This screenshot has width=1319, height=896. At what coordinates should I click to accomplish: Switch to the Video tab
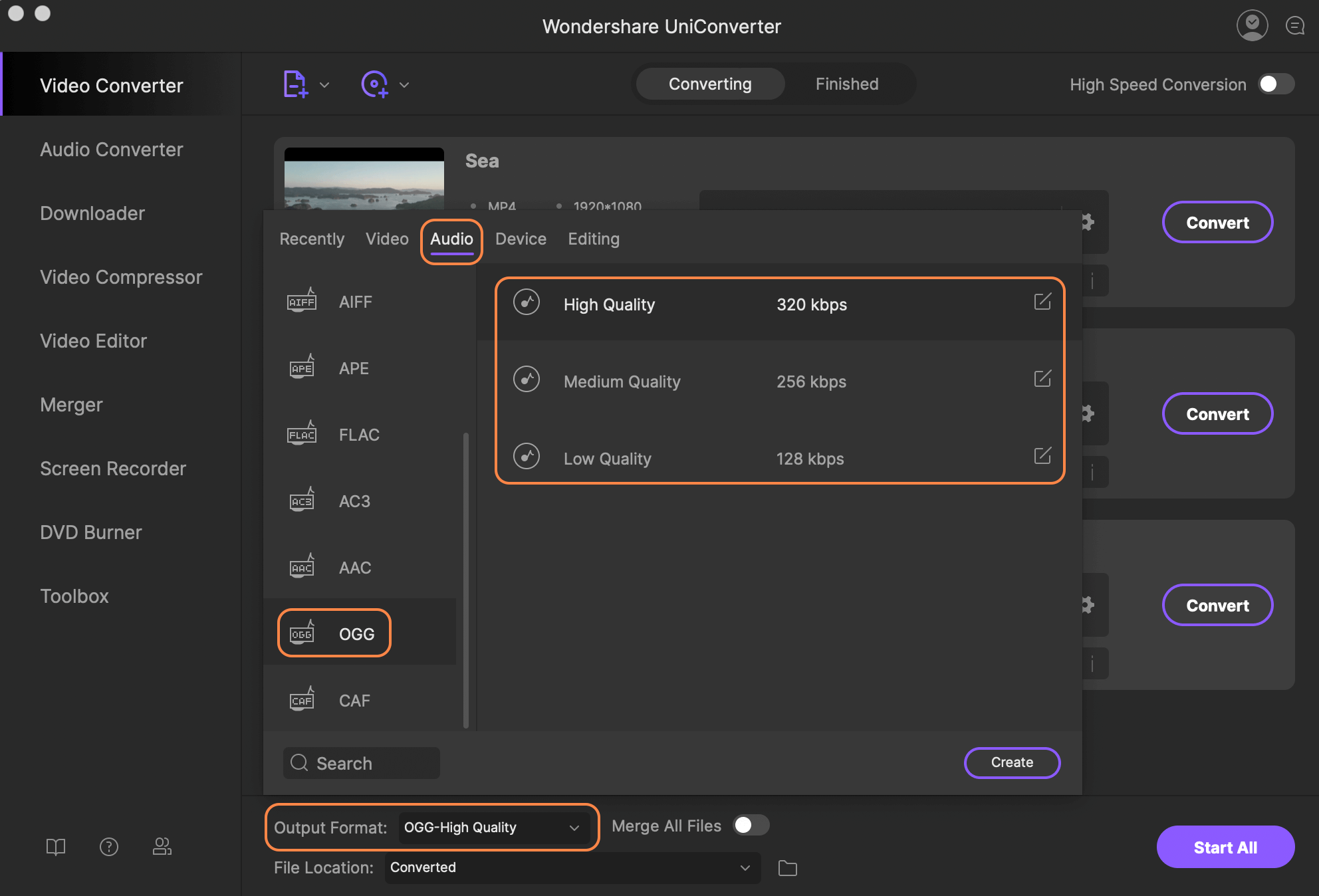coord(386,238)
